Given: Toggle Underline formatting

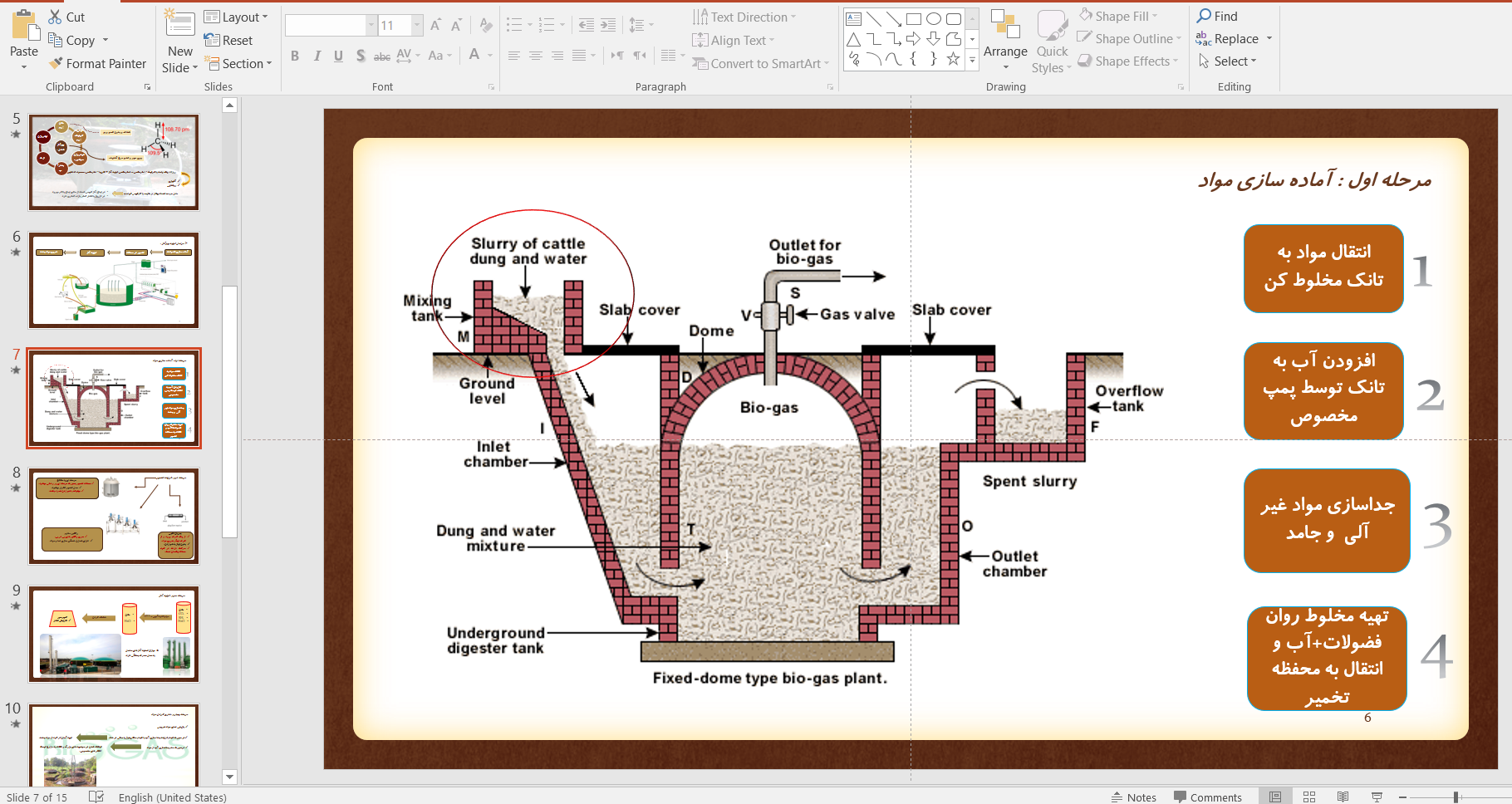Looking at the screenshot, I should coord(338,56).
